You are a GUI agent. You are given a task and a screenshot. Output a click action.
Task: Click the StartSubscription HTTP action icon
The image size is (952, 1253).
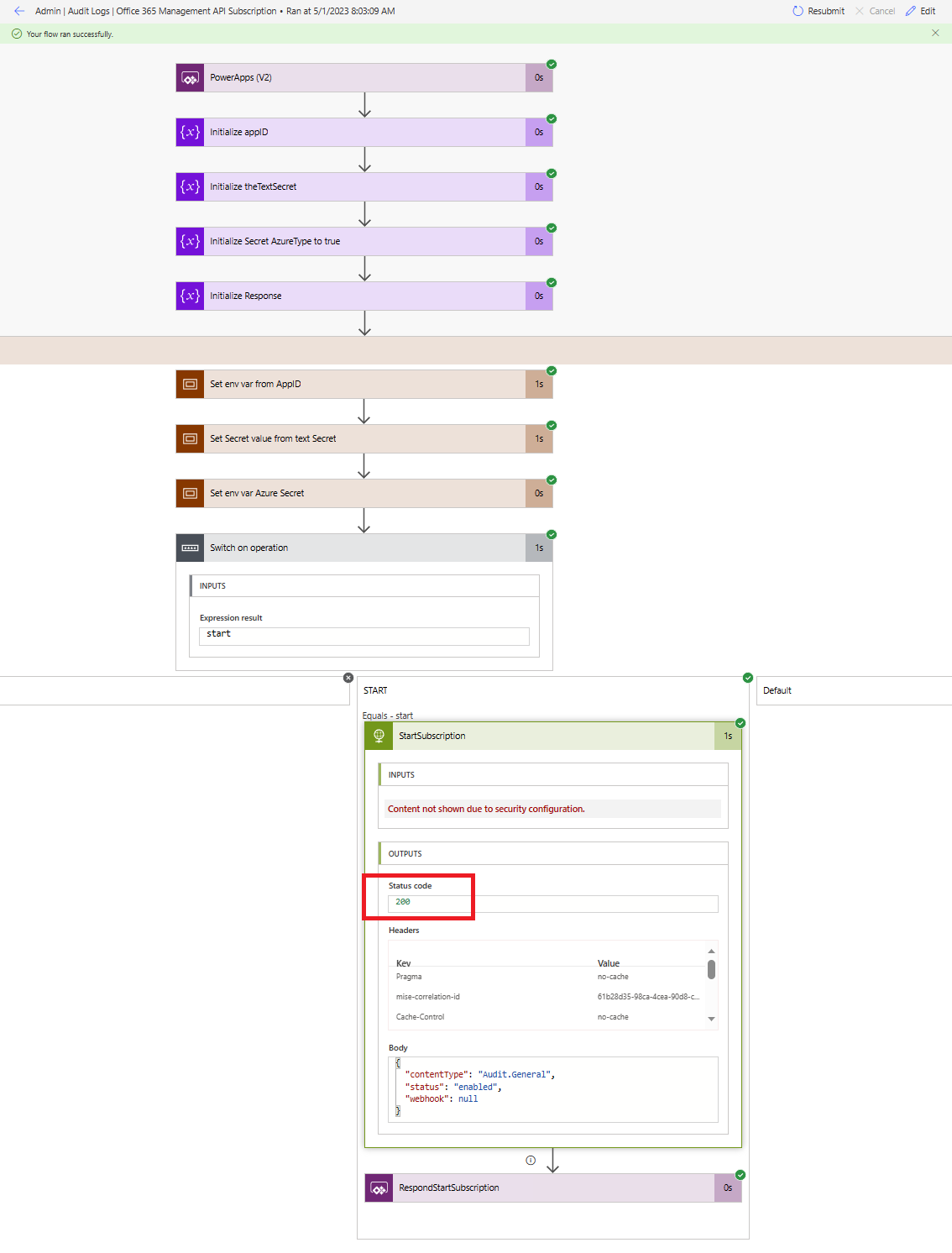pyautogui.click(x=379, y=736)
